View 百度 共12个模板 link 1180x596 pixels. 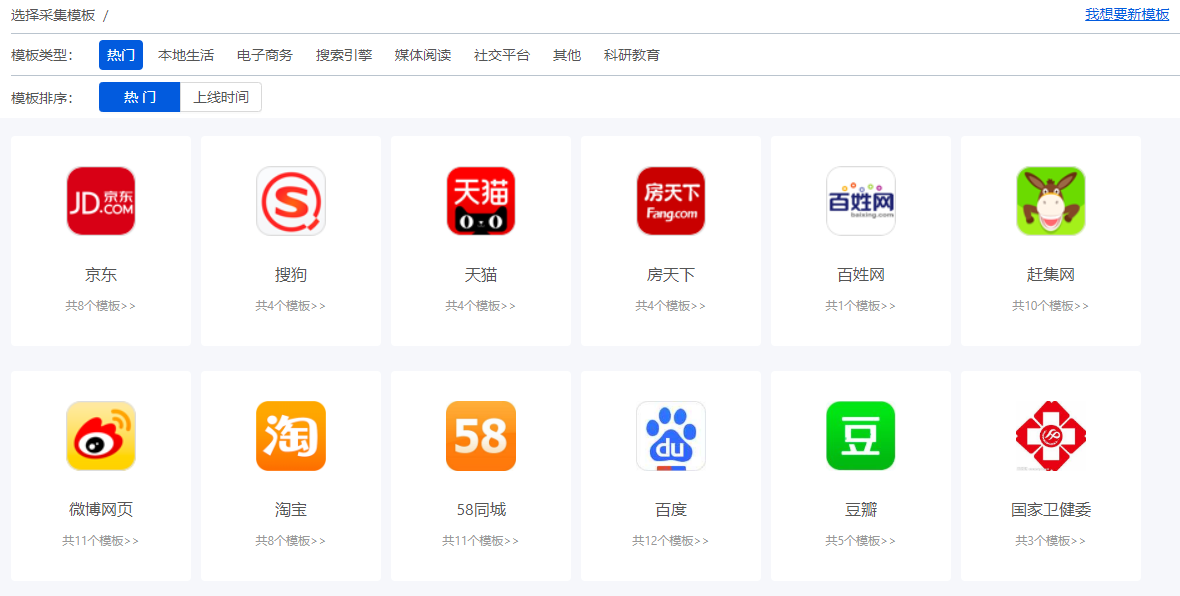click(671, 540)
